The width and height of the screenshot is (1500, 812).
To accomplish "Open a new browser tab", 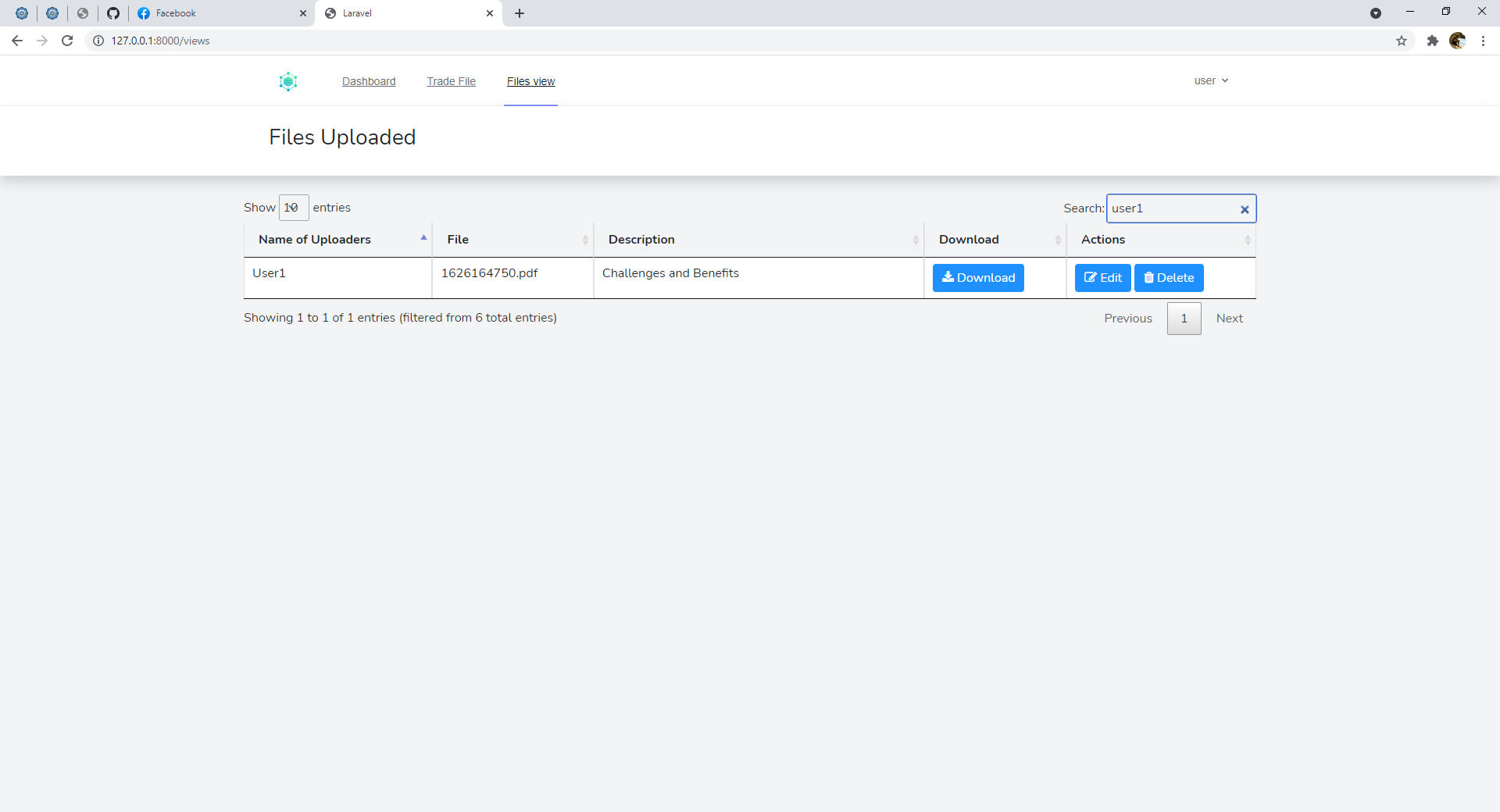I will 520,13.
